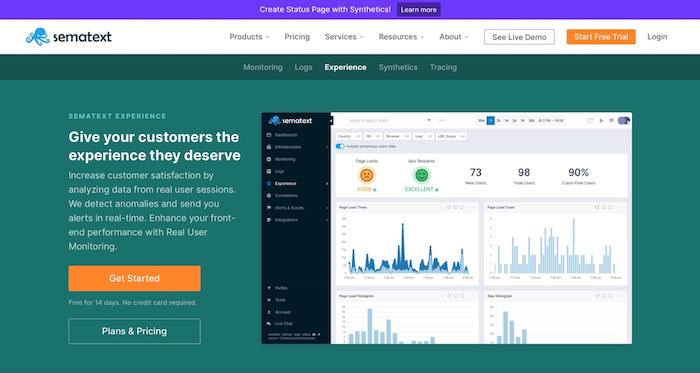Open Alerts & Events flag icon
This screenshot has height=373, width=700.
(269, 208)
